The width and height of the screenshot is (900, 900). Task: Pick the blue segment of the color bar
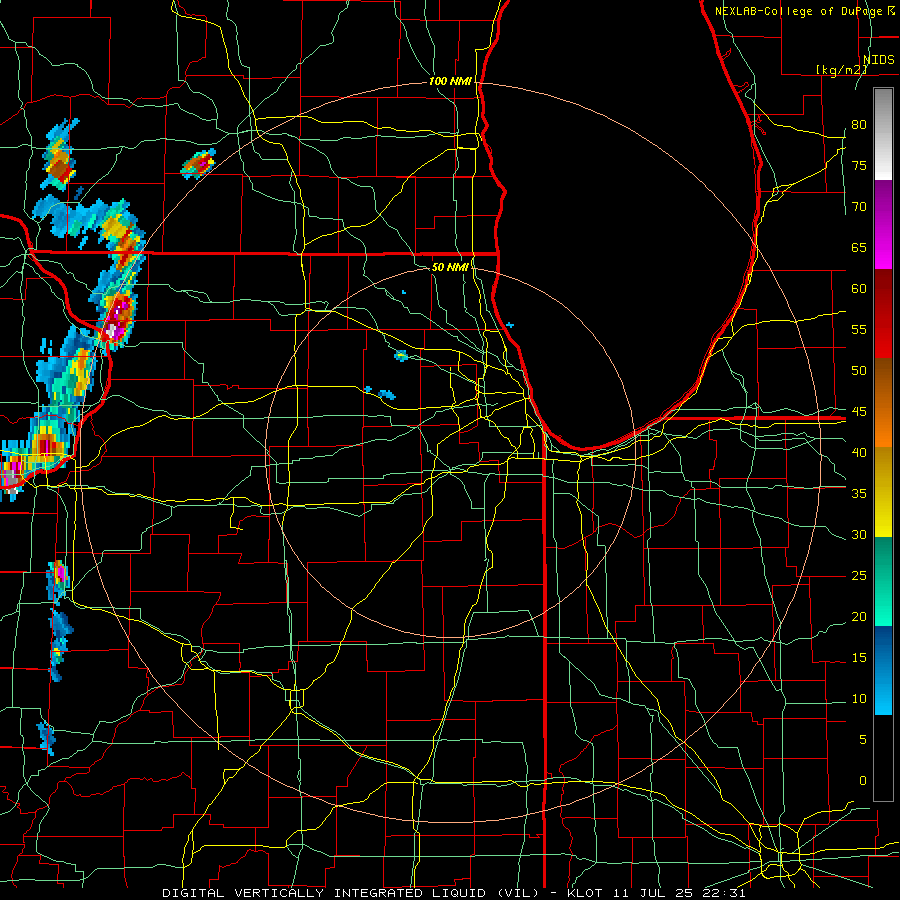click(x=883, y=670)
